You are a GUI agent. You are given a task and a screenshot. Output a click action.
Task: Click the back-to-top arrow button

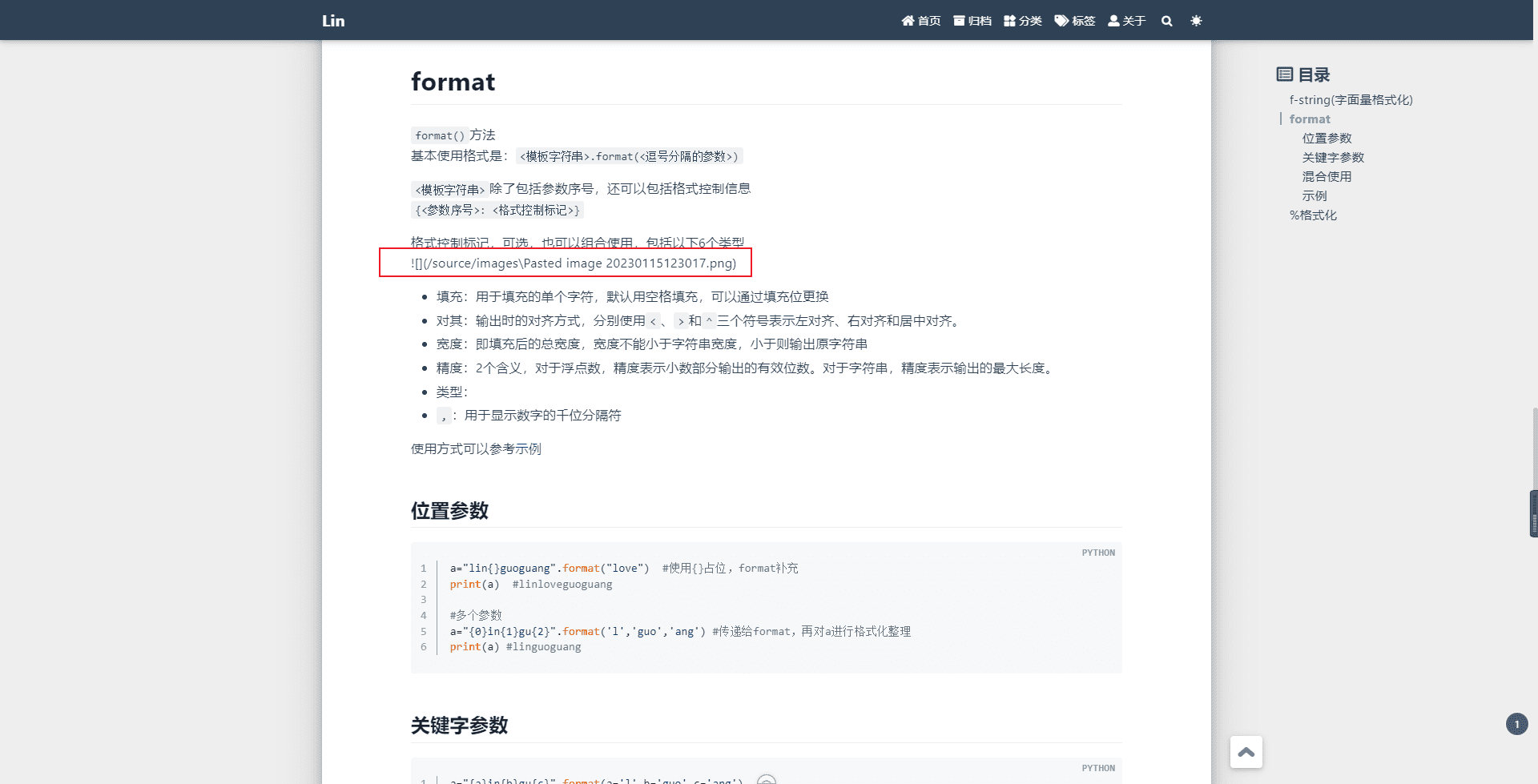(x=1246, y=752)
